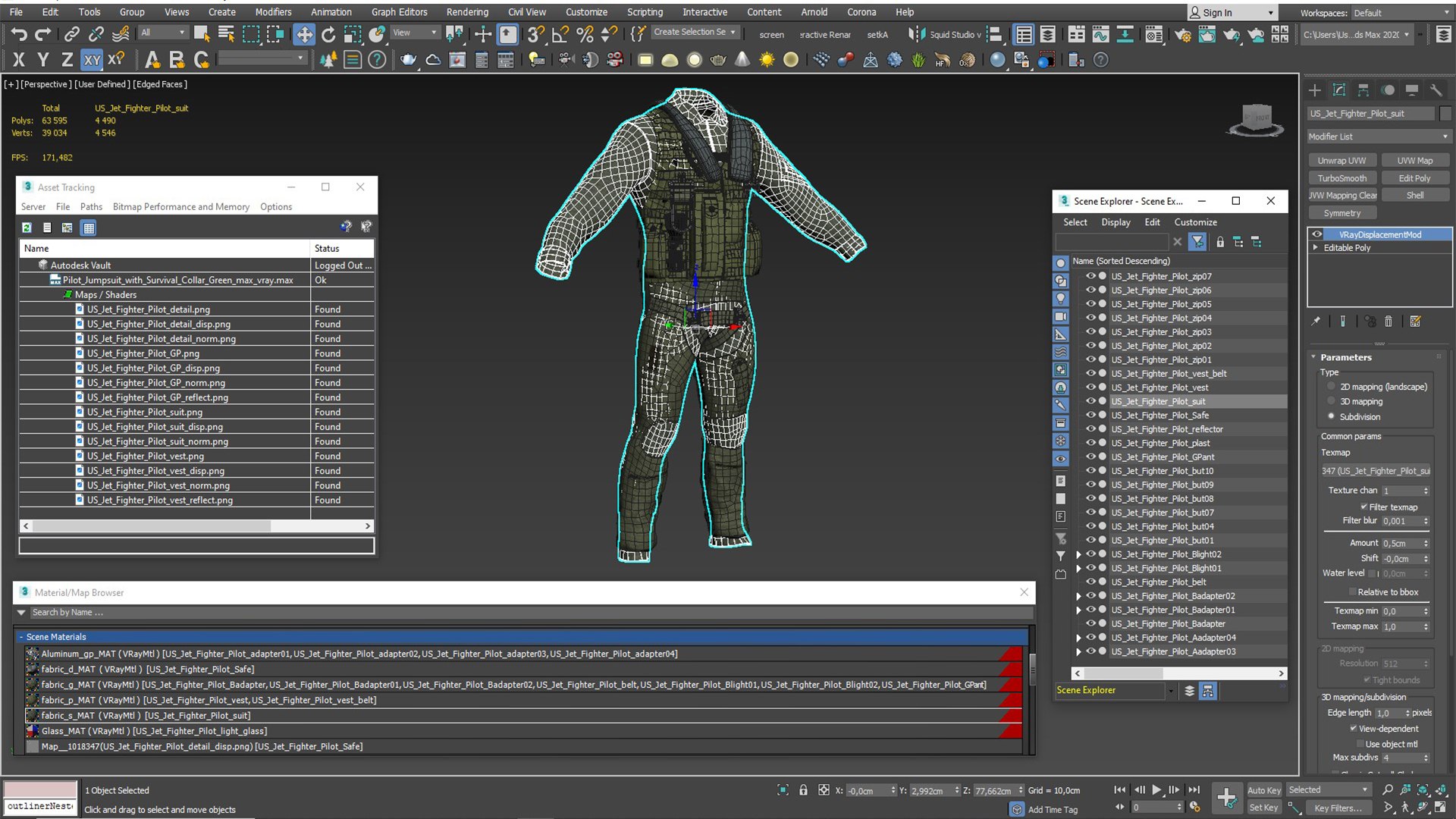This screenshot has height=819, width=1456.
Task: Open the Rendering menu
Action: [x=467, y=12]
